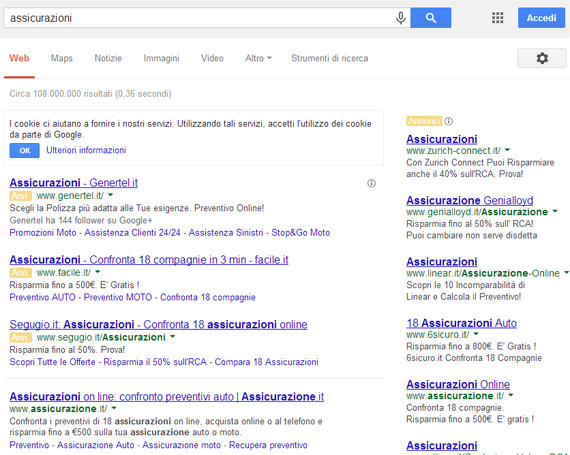
Task: Open the Assicurazioni - Genertel.it result
Action: click(73, 182)
